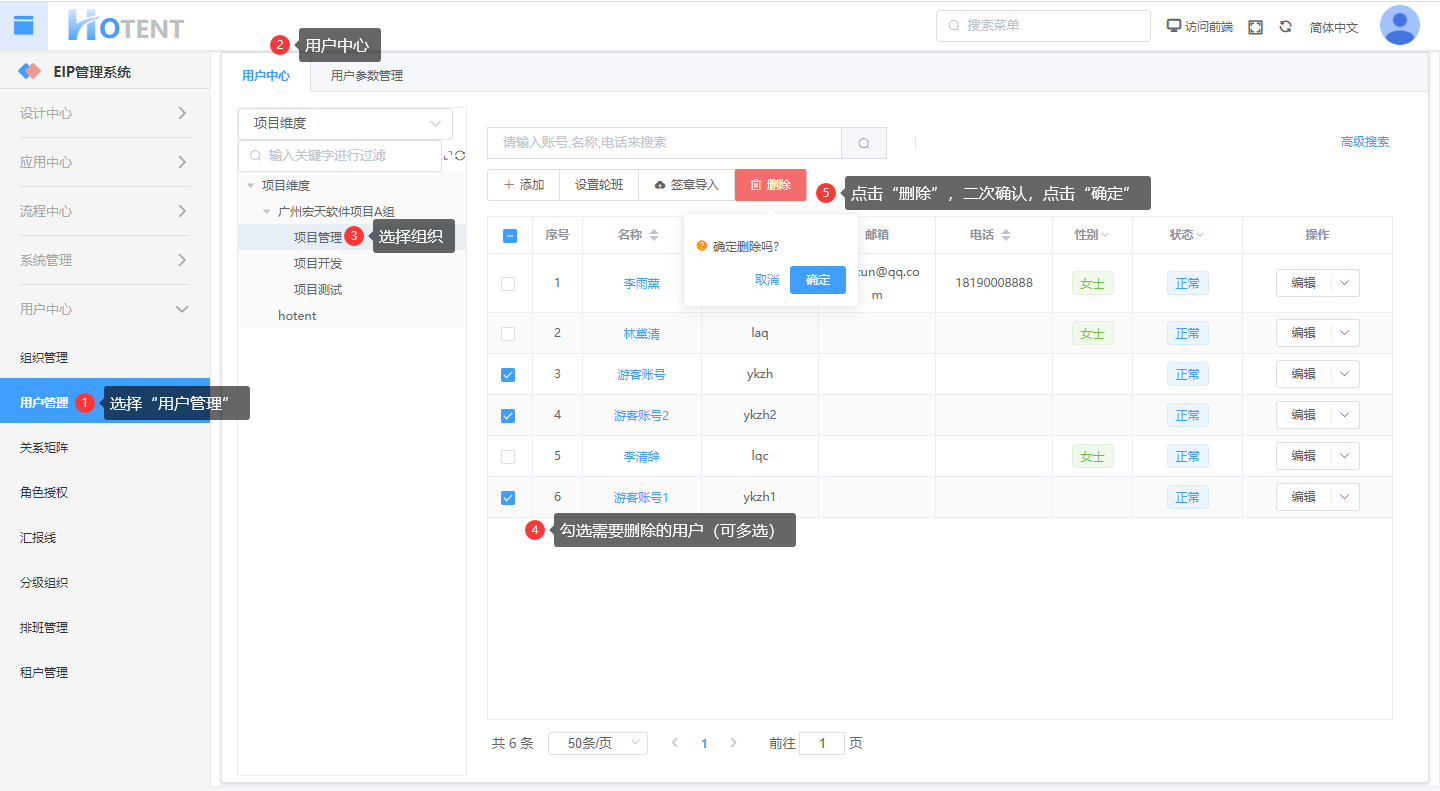Click the 搜索菜单 search field

[x=1043, y=26]
